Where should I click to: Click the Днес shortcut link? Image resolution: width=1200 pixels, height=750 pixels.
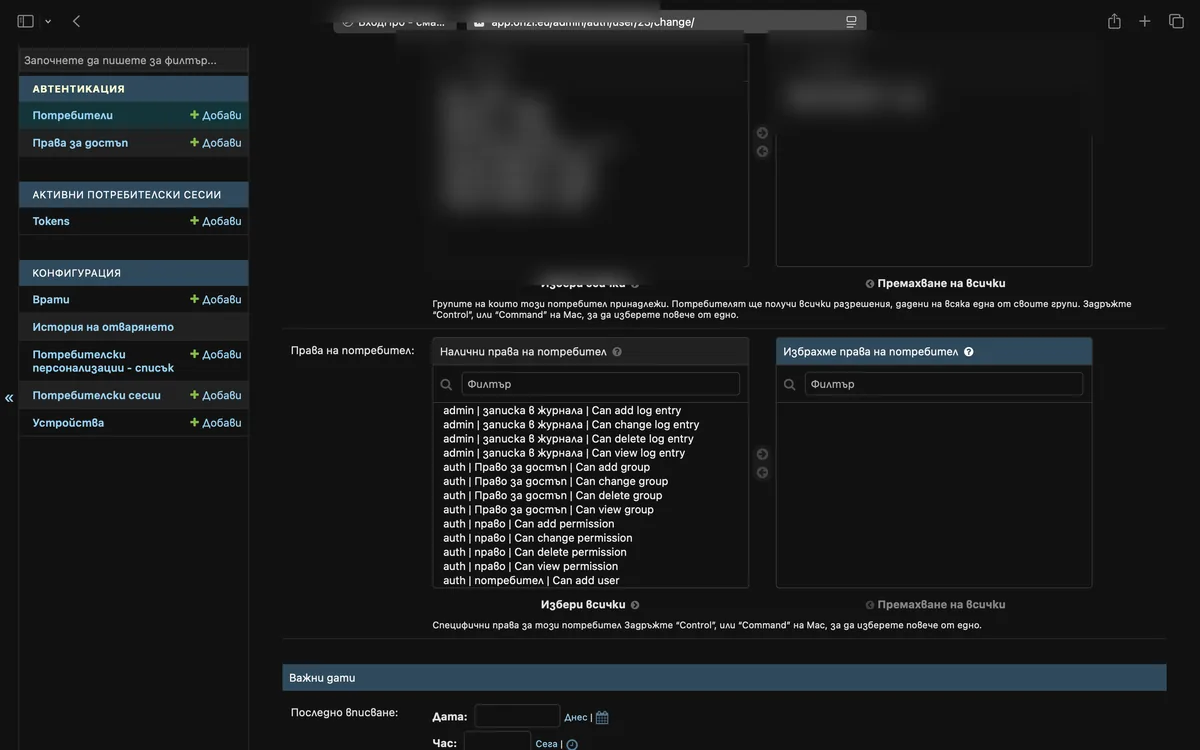(x=576, y=717)
